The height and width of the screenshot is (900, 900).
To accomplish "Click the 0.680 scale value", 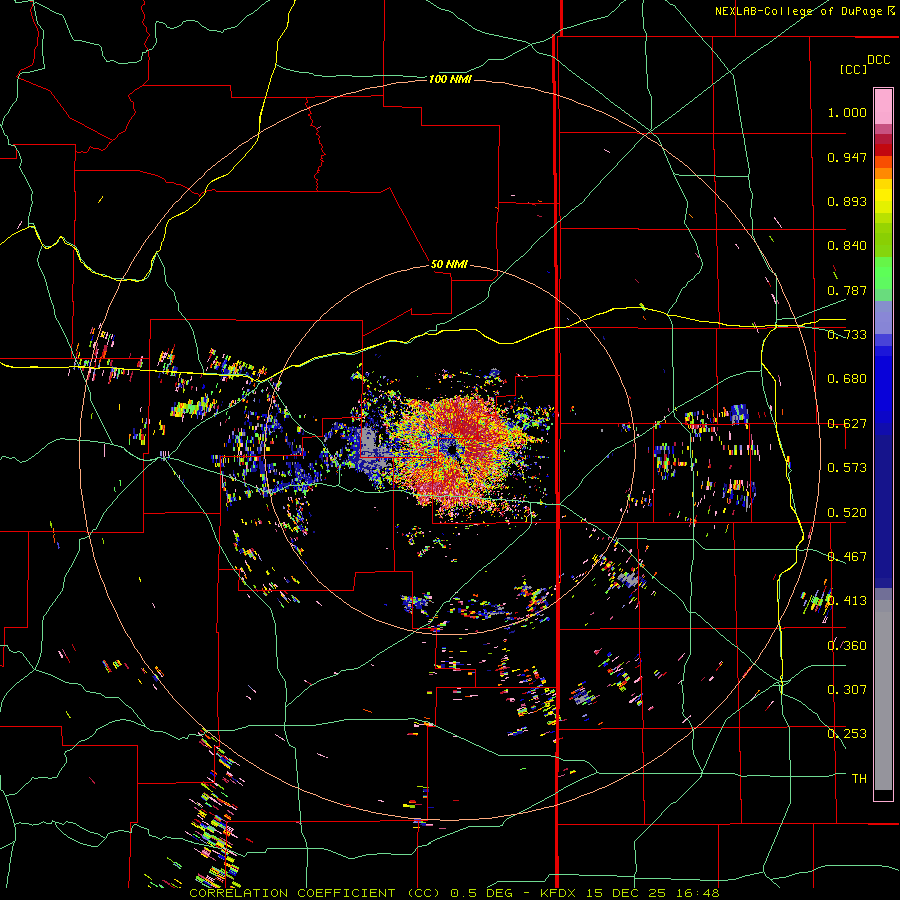I will 847,379.
